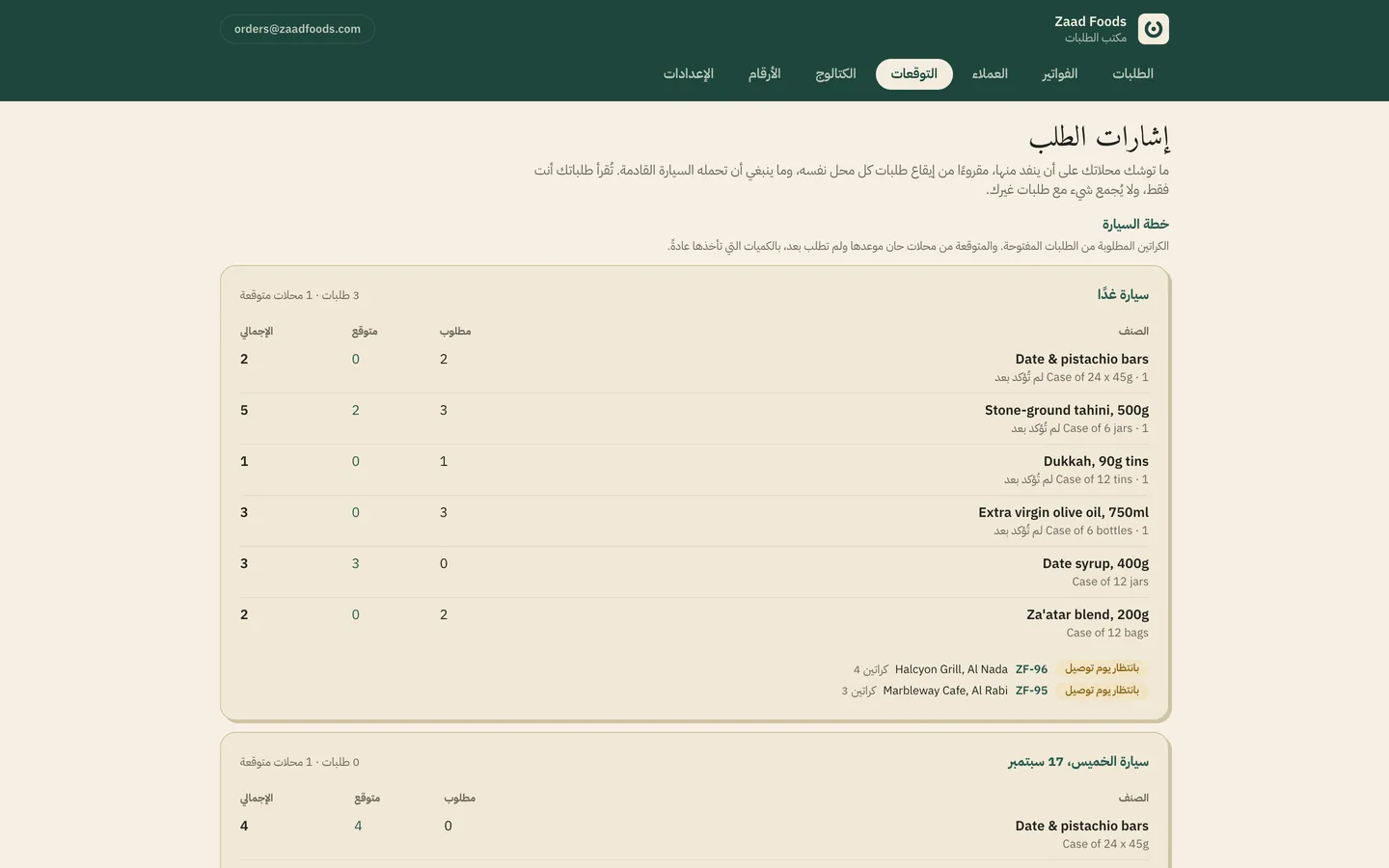1389x868 pixels.
Task: Click the مكتب الطلبات subtitle under Zaad Foods
Action: pyautogui.click(x=1096, y=38)
